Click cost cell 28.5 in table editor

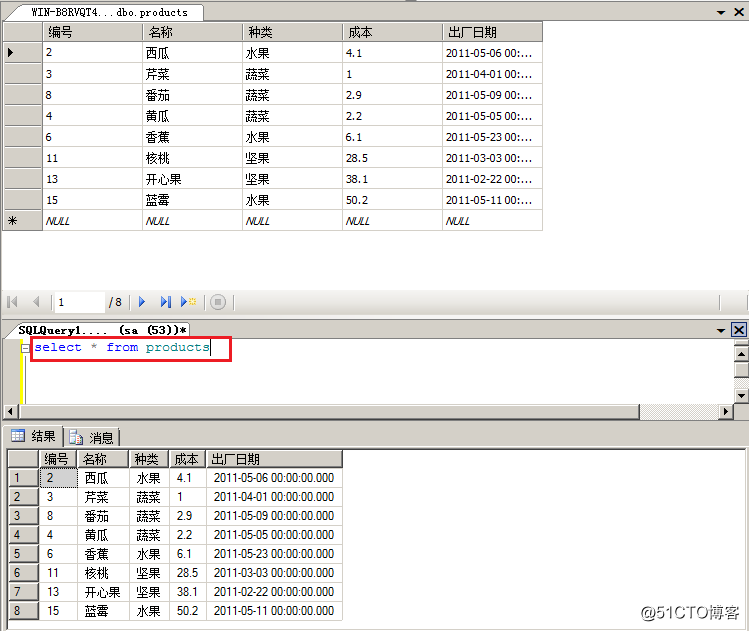(x=392, y=158)
